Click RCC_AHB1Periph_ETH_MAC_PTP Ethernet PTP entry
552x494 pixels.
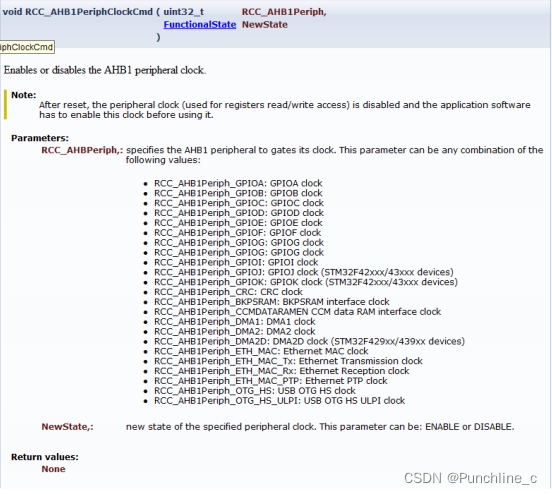tap(271, 381)
